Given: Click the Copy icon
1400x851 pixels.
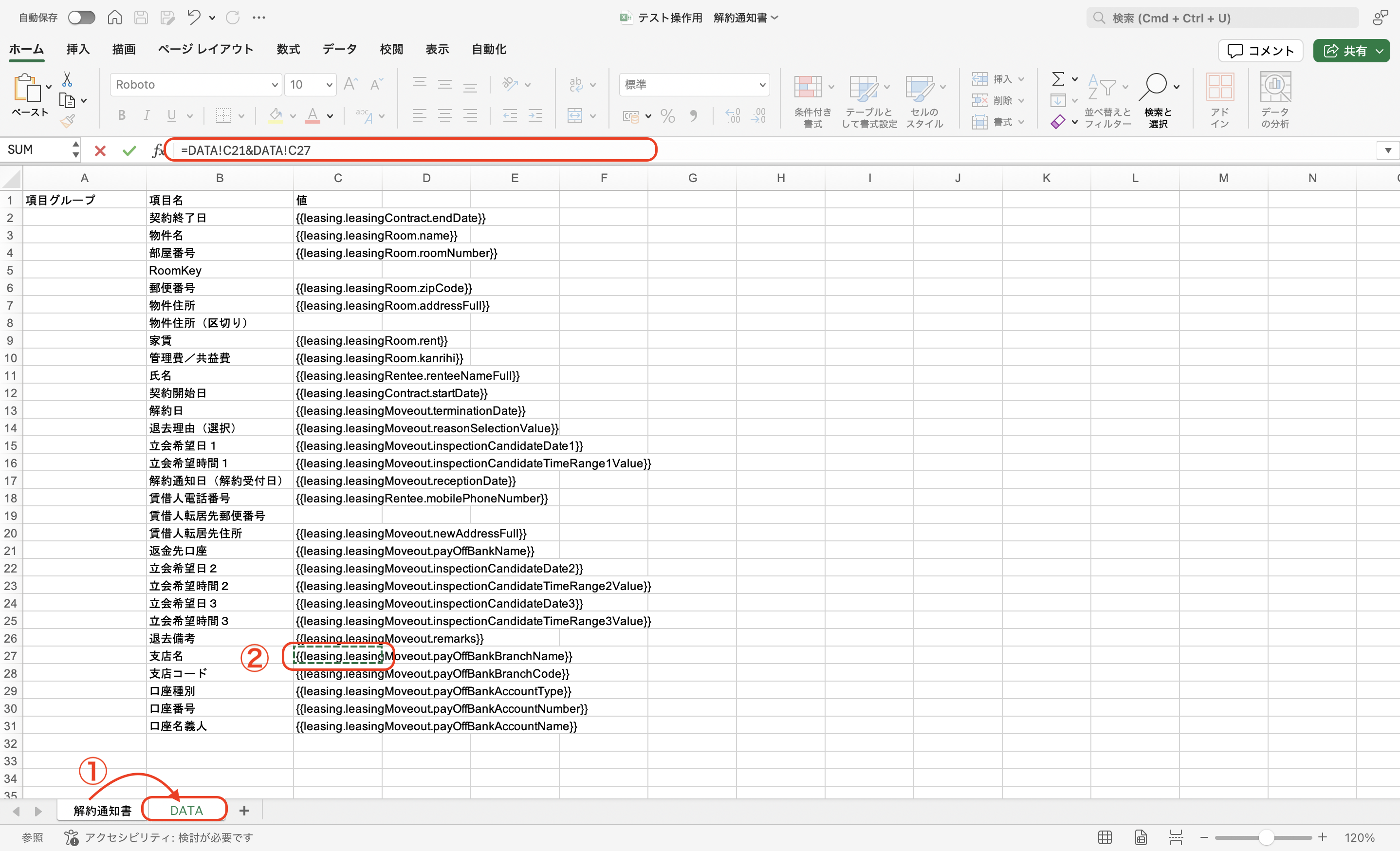Looking at the screenshot, I should click(x=67, y=101).
